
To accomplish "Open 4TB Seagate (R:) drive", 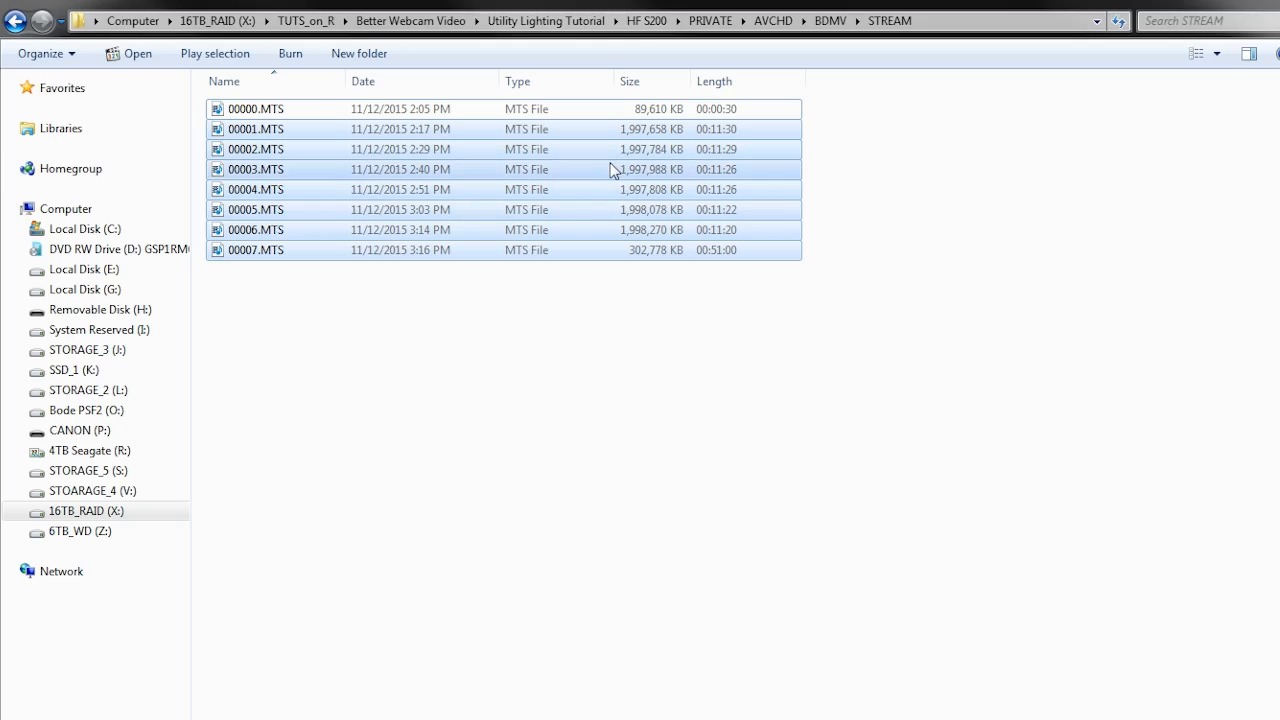I will (x=89, y=450).
